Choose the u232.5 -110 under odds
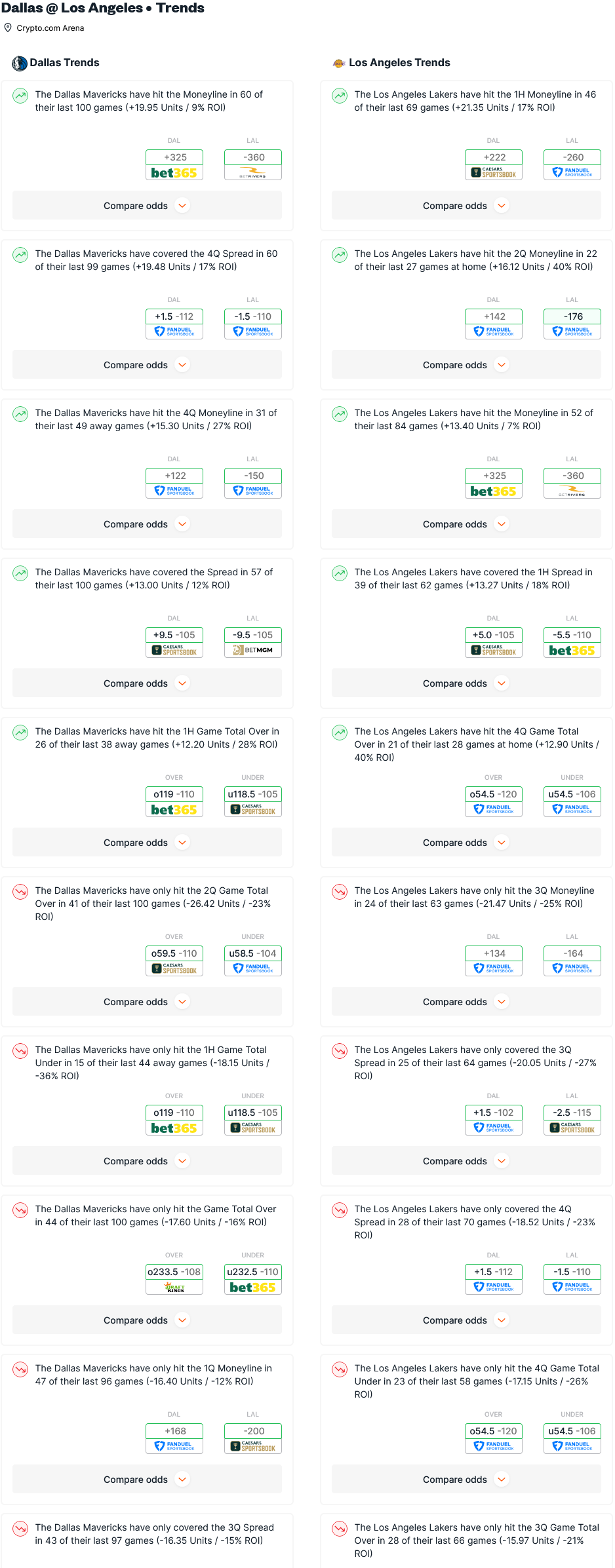The image size is (615, 1568). (x=252, y=1272)
